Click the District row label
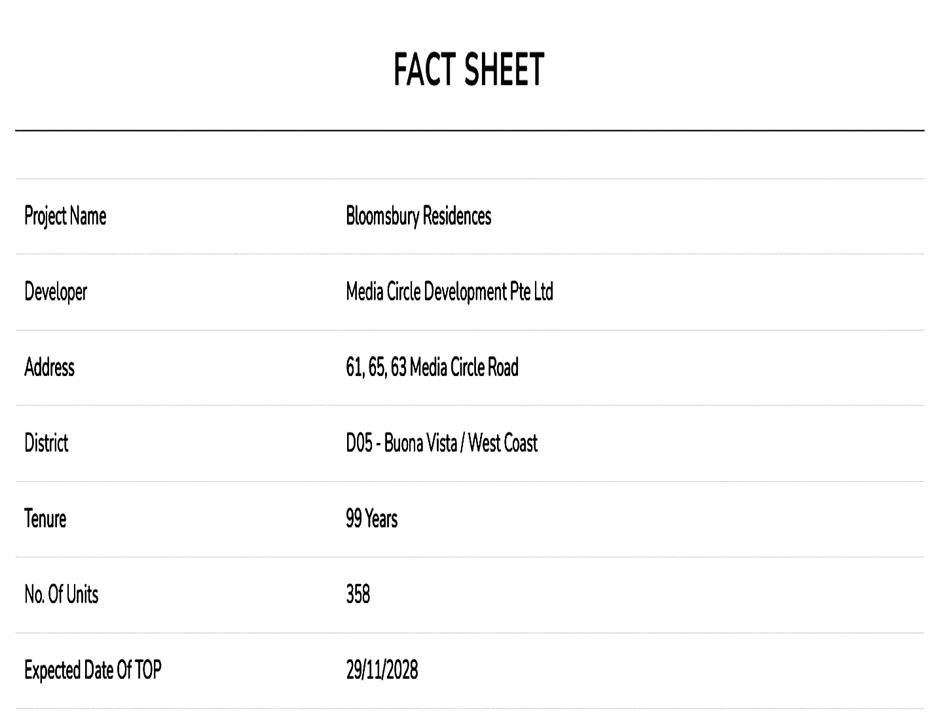The height and width of the screenshot is (717, 943). (x=46, y=443)
